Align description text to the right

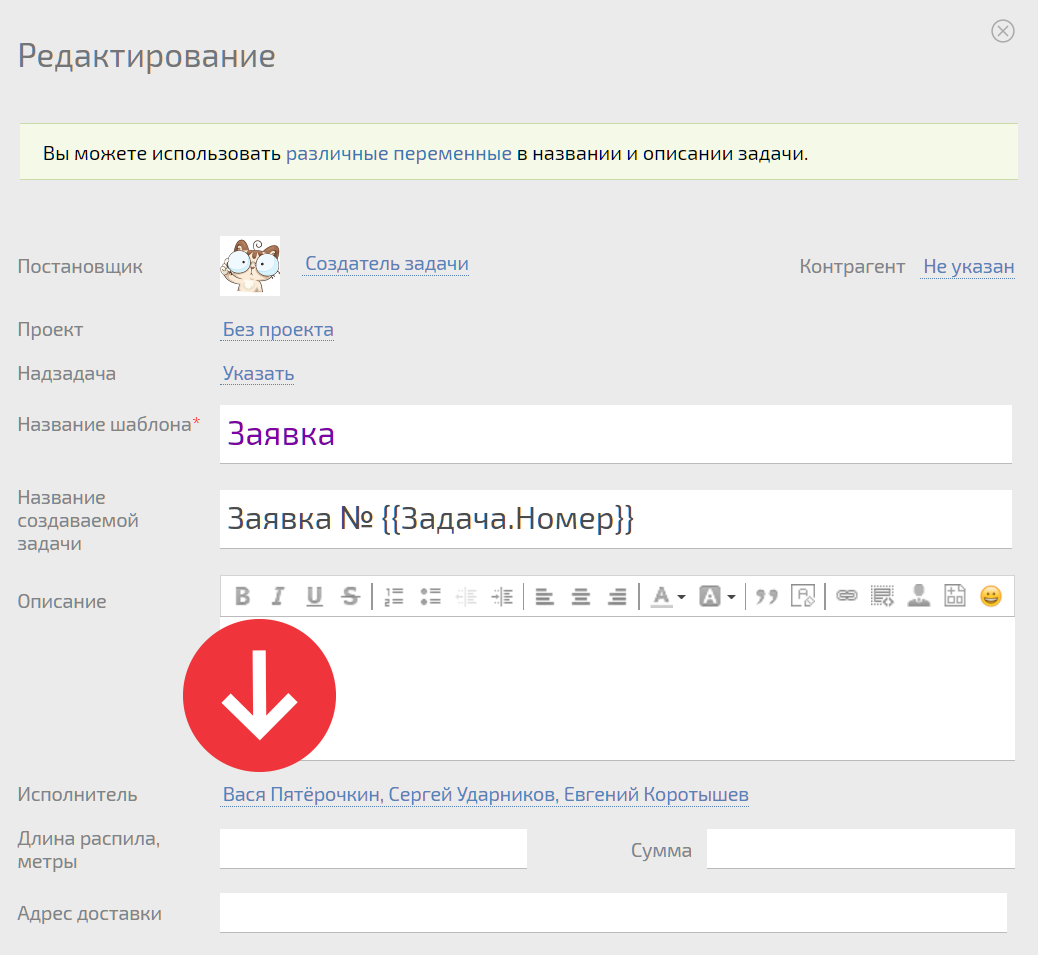(617, 596)
